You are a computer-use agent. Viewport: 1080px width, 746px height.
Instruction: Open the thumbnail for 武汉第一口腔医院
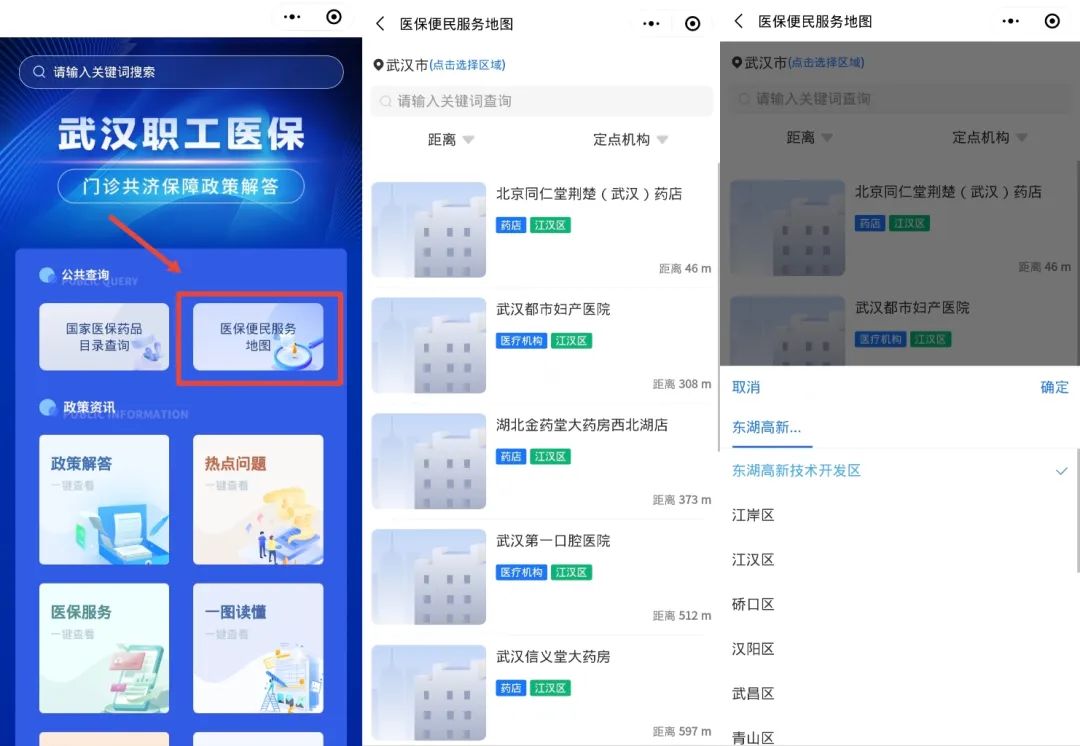(428, 577)
